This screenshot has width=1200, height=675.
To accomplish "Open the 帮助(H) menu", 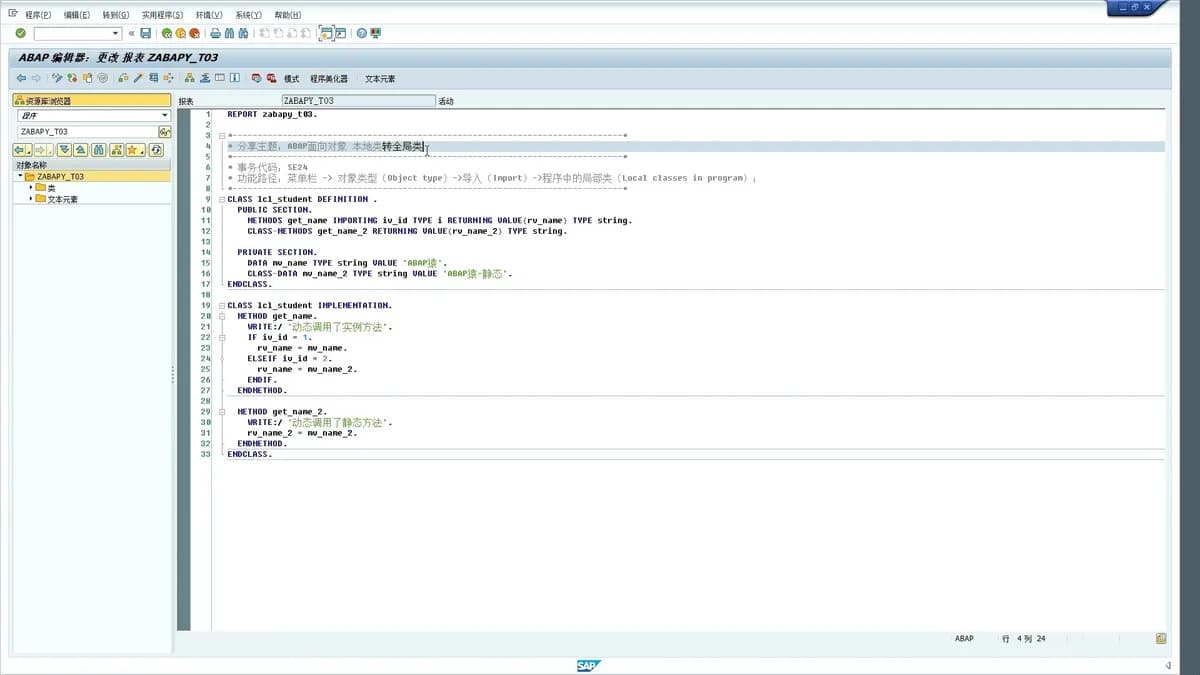I will point(287,15).
